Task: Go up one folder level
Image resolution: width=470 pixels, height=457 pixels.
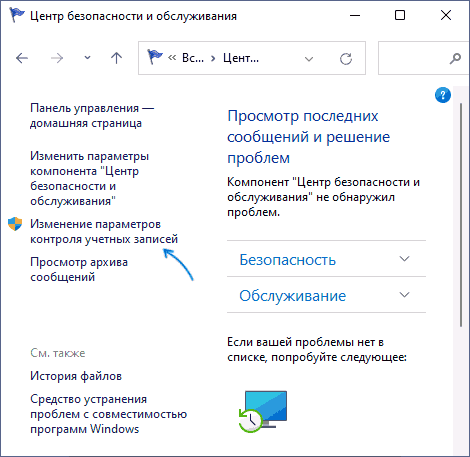Action: [116, 58]
